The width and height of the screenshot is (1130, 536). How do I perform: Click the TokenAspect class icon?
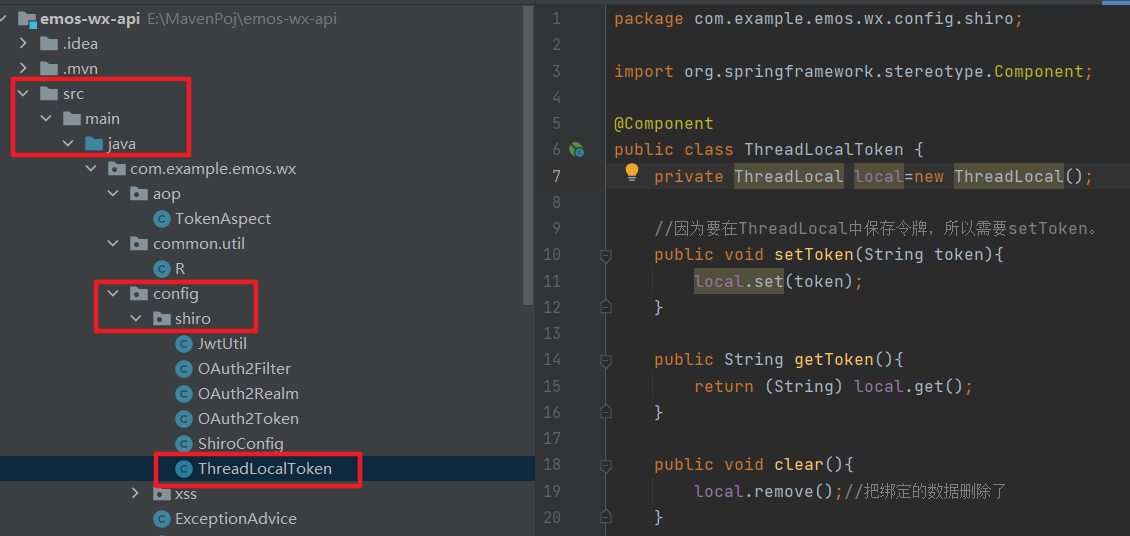pyautogui.click(x=161, y=218)
